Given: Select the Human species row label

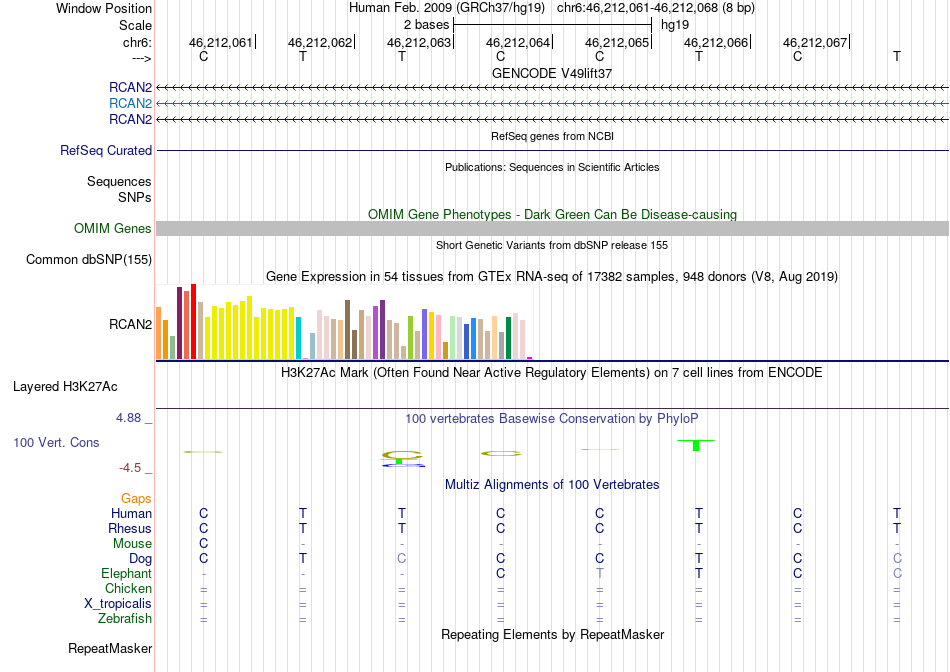Looking at the screenshot, I should click(131, 513).
